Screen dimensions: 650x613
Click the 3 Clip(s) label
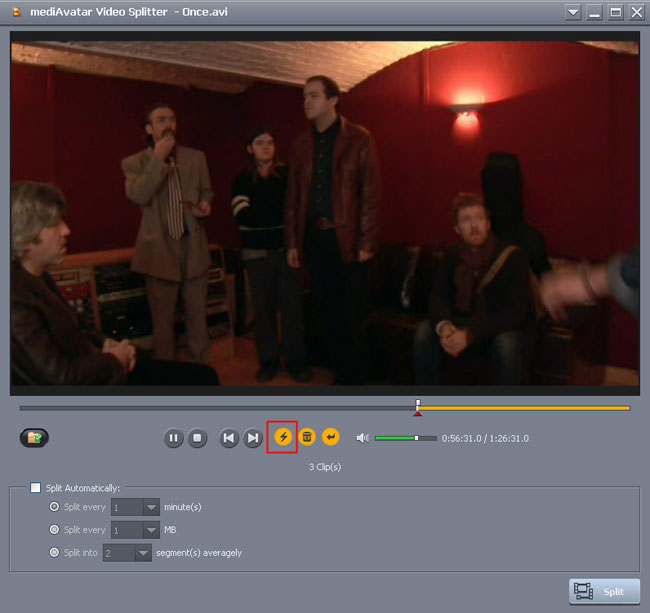point(325,467)
